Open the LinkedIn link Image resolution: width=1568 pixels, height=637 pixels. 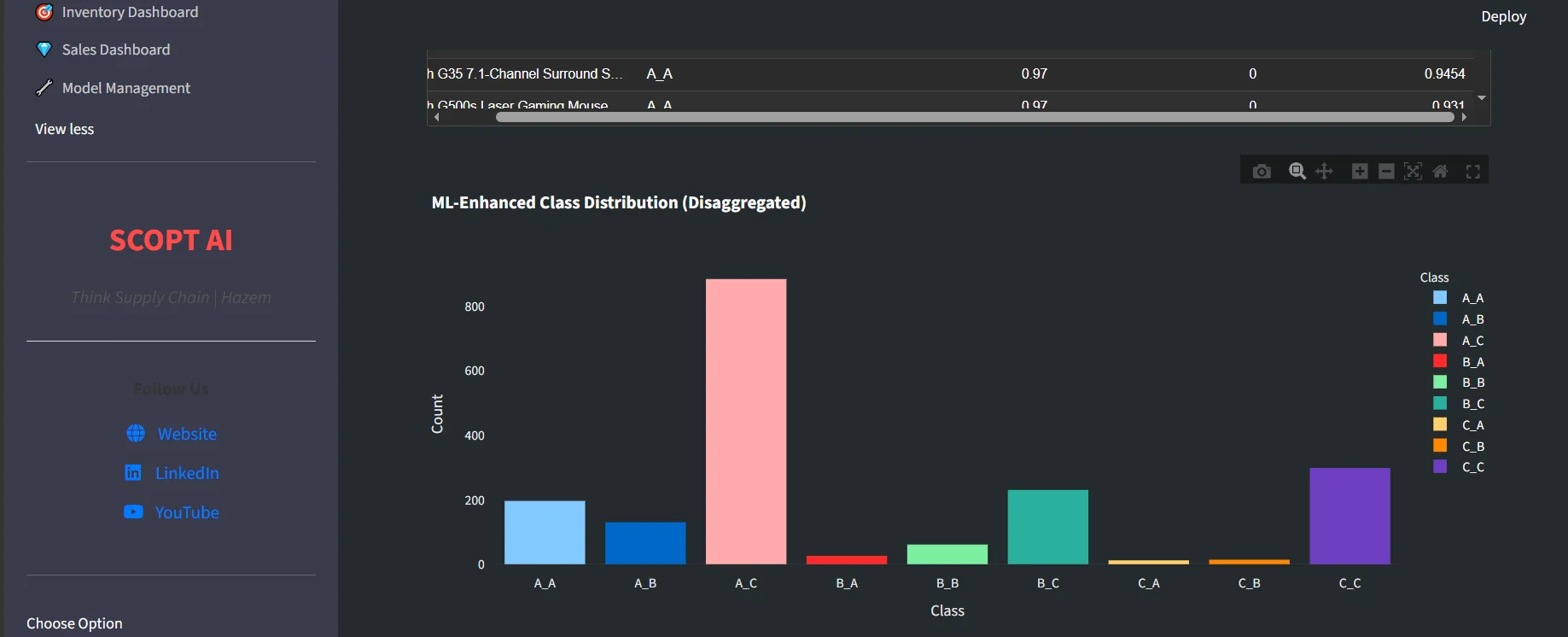click(x=187, y=473)
